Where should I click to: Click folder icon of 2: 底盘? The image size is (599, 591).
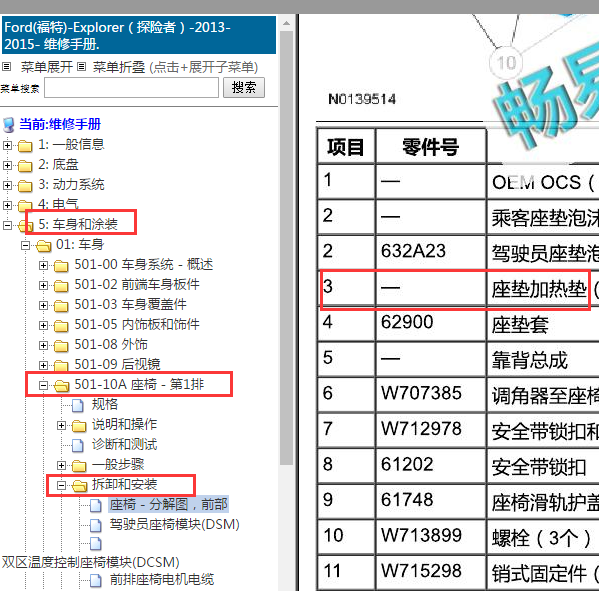[25, 166]
